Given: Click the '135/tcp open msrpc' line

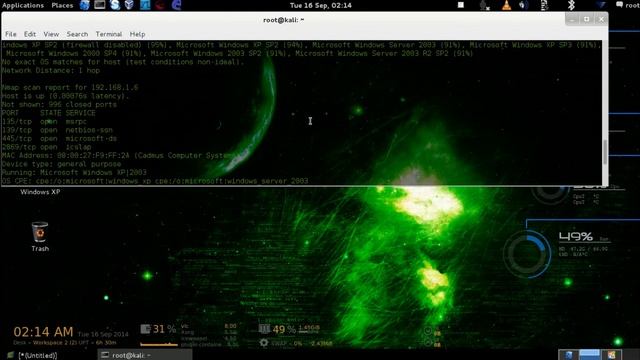Looking at the screenshot, I should (44, 122).
